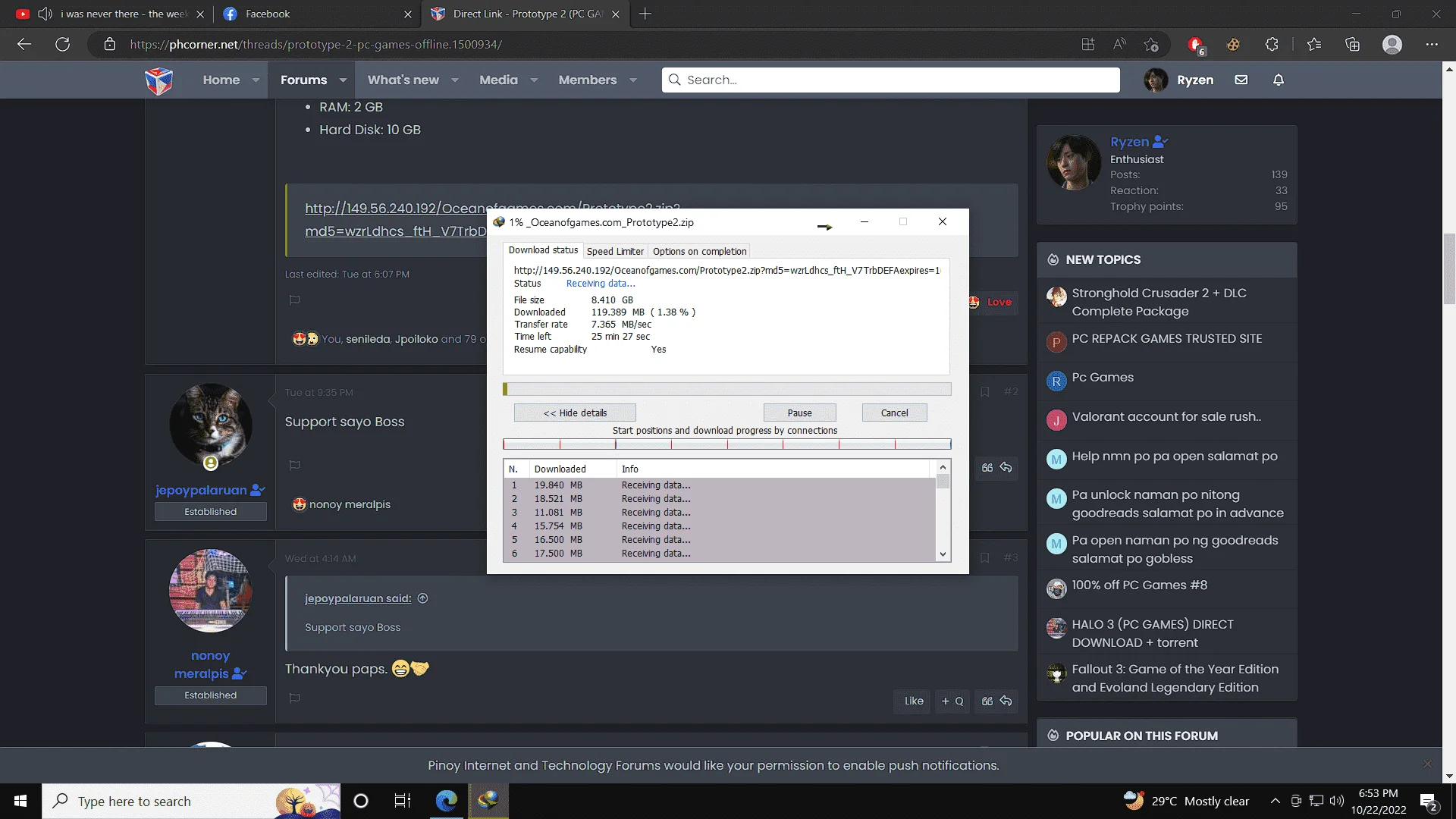Switch to Options on completion tab
This screenshot has width=1456, height=819.
pyautogui.click(x=699, y=251)
